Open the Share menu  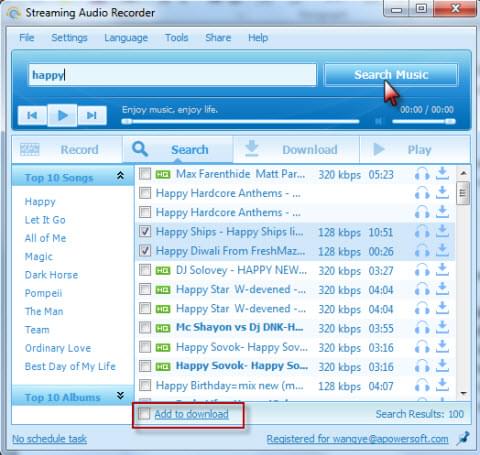tap(218, 38)
